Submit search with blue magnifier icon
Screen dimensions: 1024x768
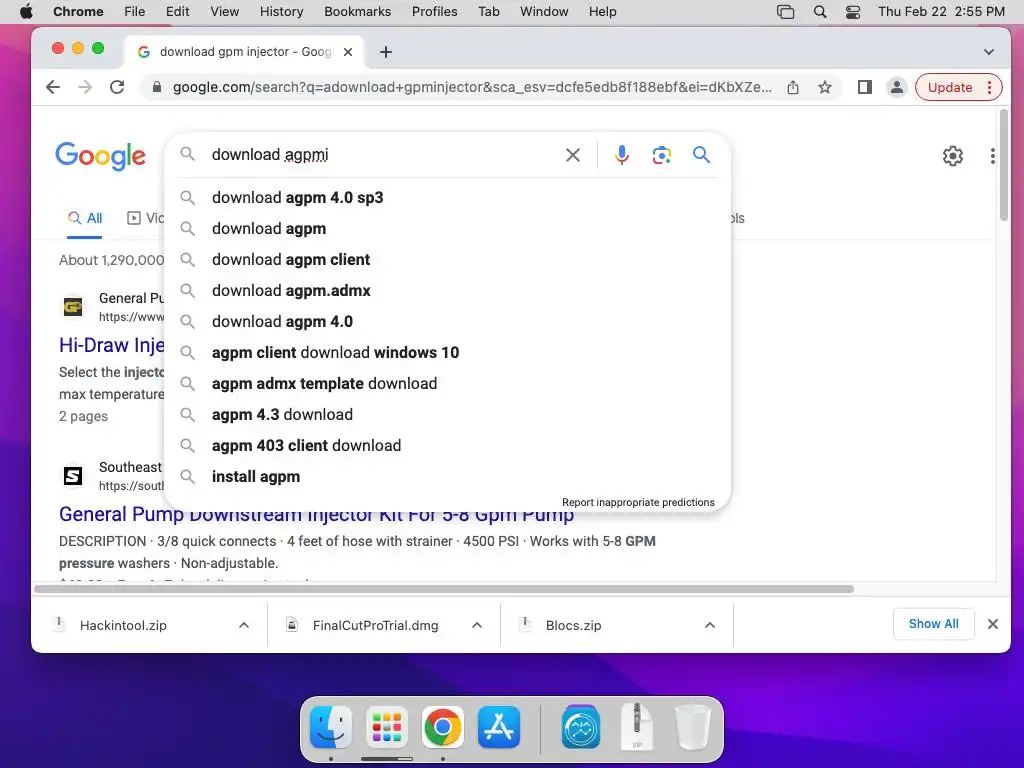tap(701, 155)
